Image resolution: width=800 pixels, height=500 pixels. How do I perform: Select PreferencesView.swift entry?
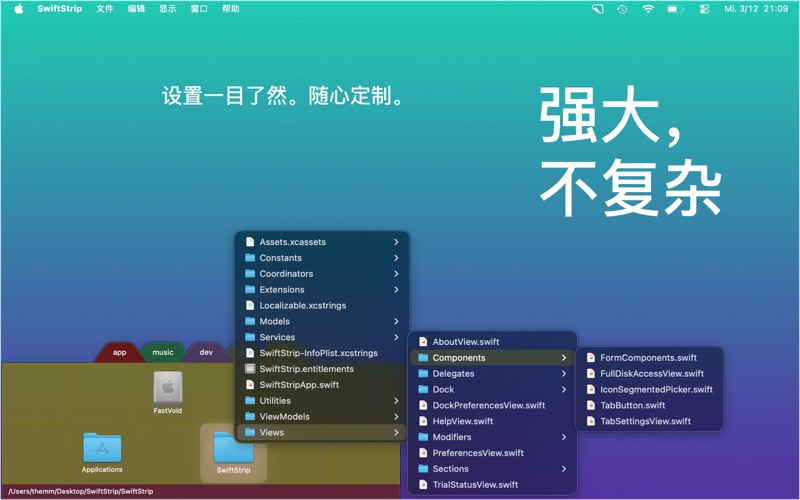[492, 453]
